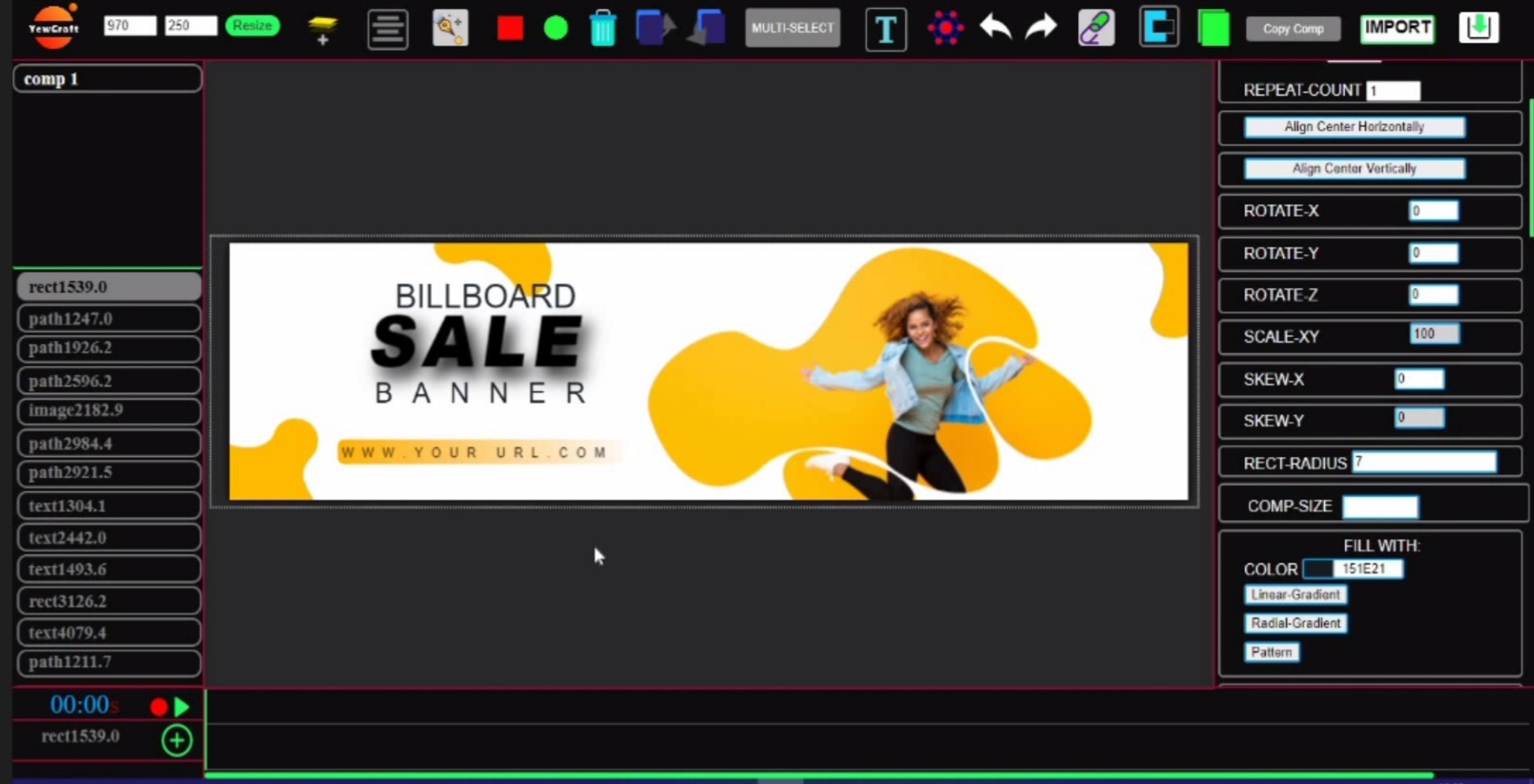Select layer path1926.2
Image resolution: width=1534 pixels, height=784 pixels.
coord(108,348)
